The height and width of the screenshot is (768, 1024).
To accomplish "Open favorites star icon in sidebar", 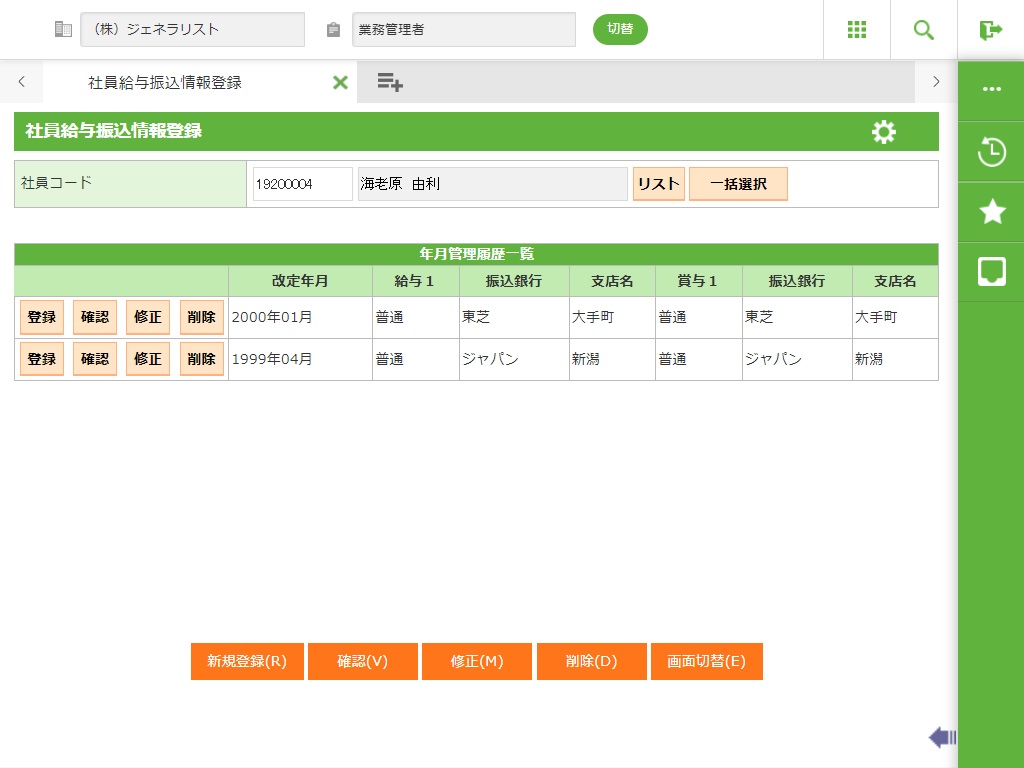I will click(991, 212).
